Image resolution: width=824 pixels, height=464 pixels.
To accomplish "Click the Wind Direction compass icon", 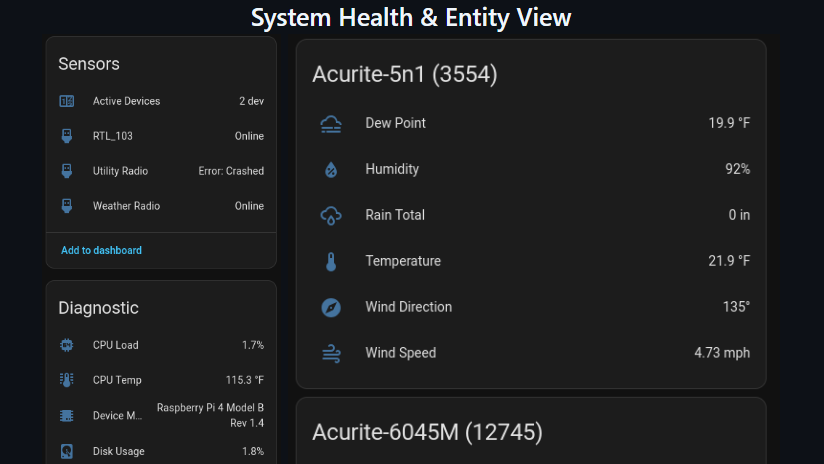I will (x=331, y=307).
